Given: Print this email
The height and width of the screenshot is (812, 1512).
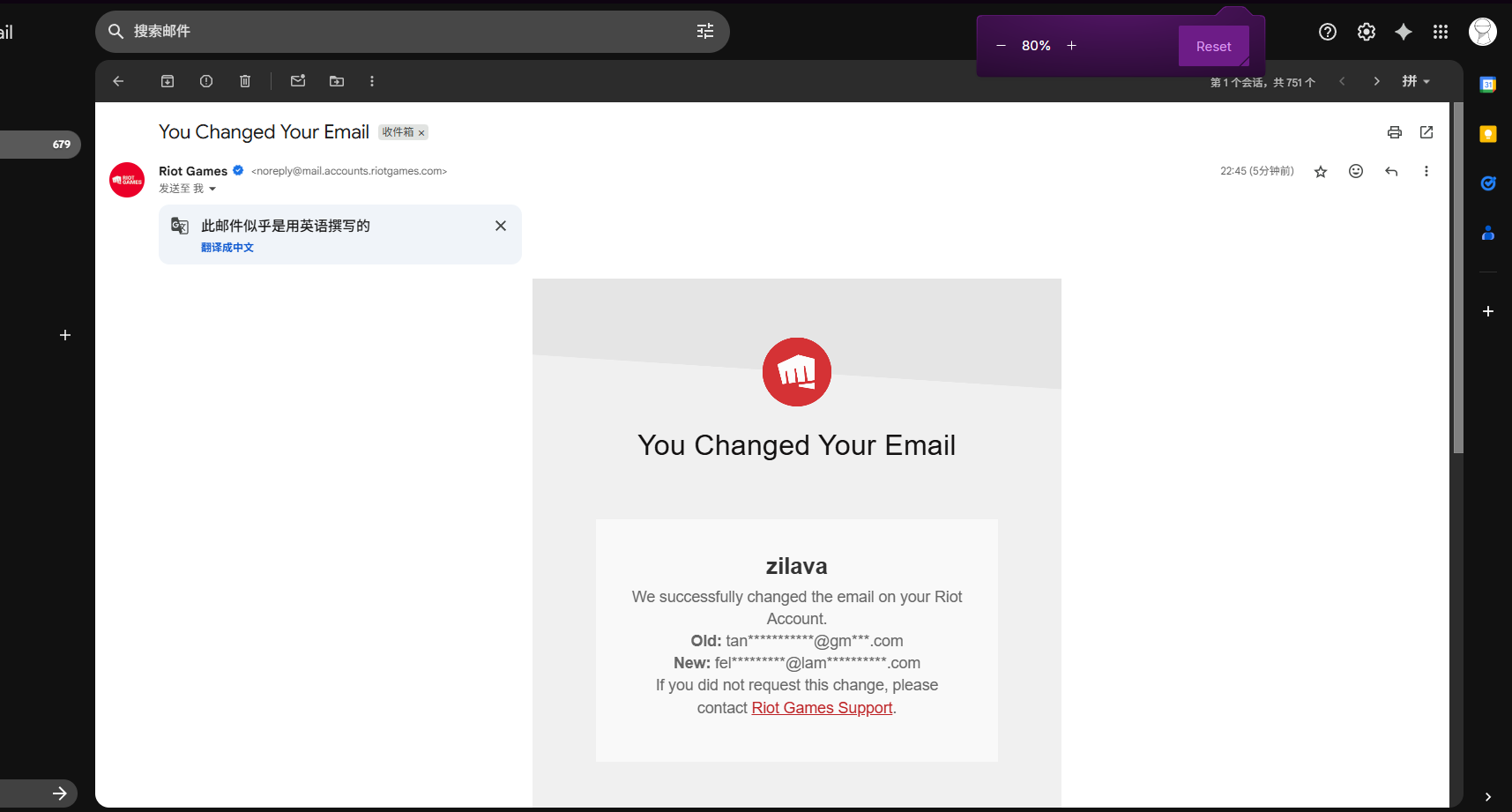Looking at the screenshot, I should [1395, 132].
